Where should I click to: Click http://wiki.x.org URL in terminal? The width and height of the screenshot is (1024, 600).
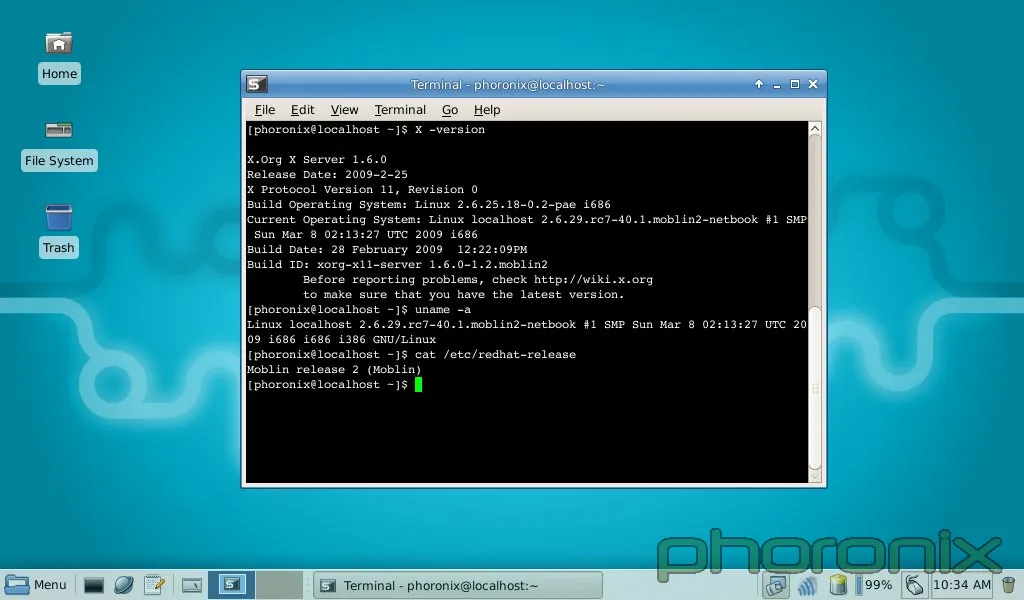(593, 279)
